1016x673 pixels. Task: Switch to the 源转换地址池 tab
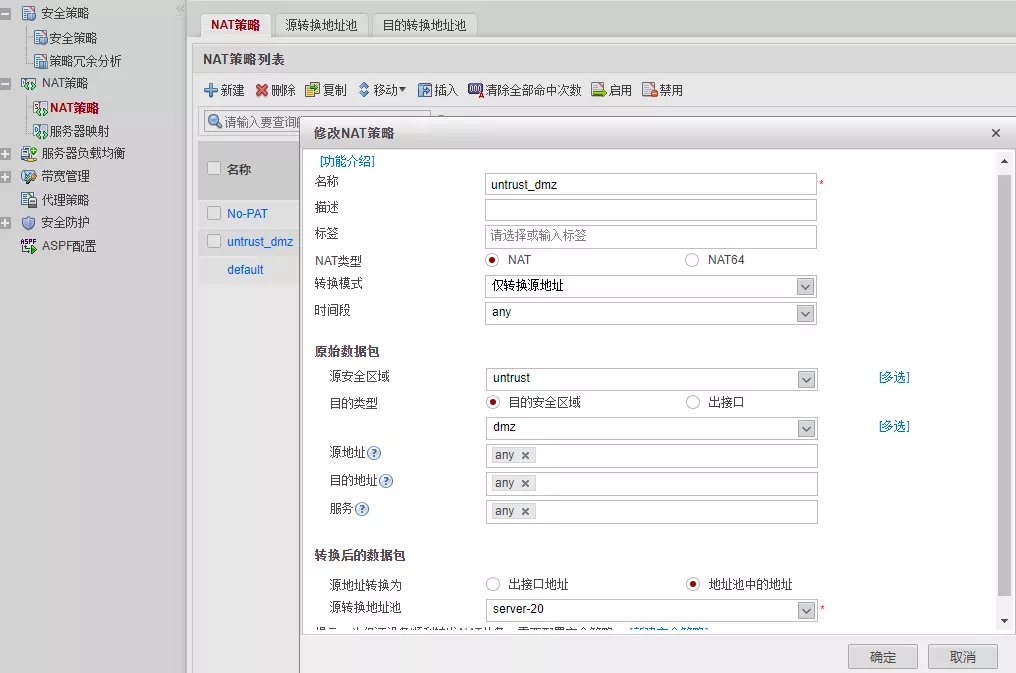click(321, 25)
